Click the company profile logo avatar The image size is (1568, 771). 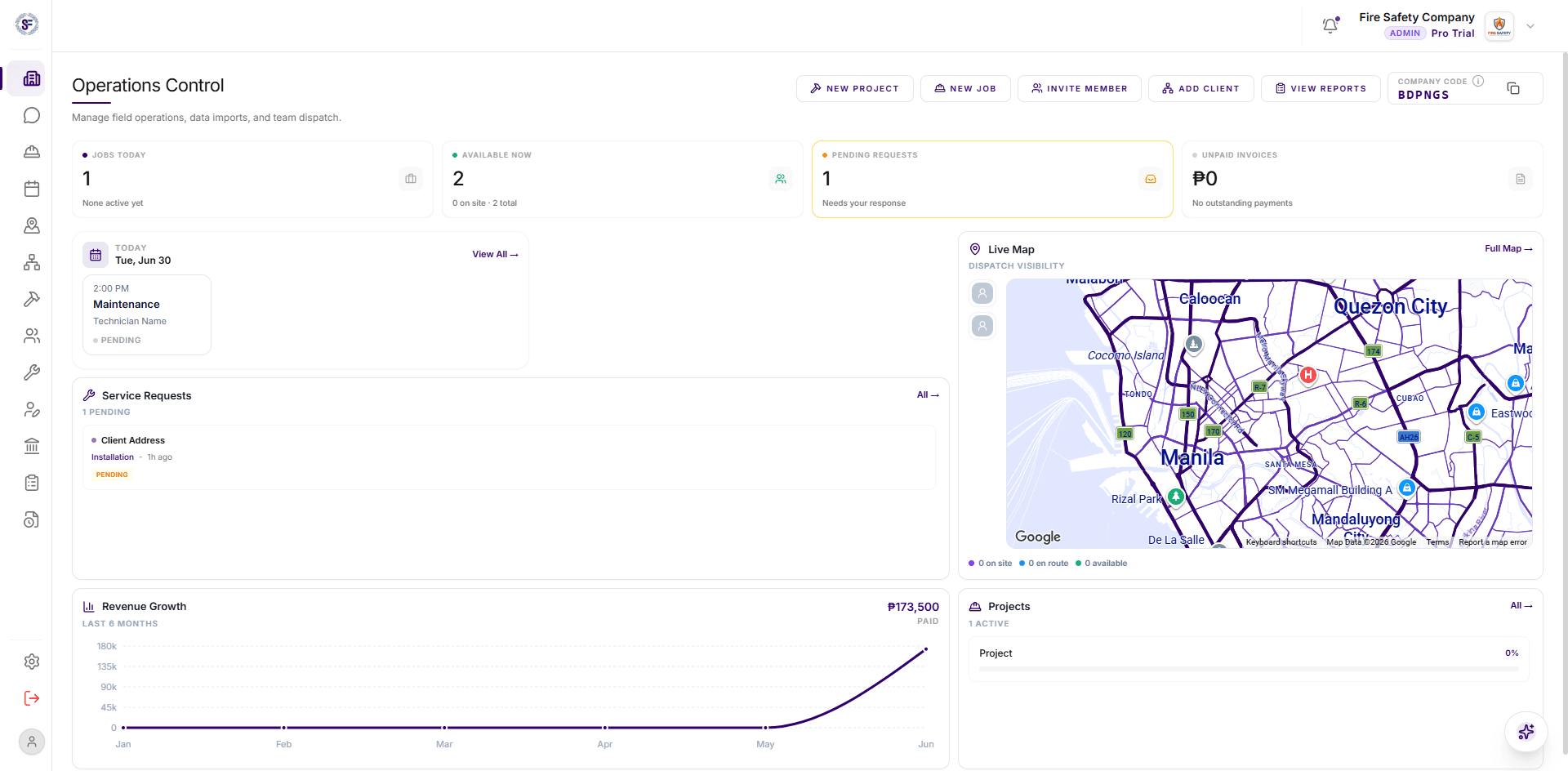coord(1499,26)
